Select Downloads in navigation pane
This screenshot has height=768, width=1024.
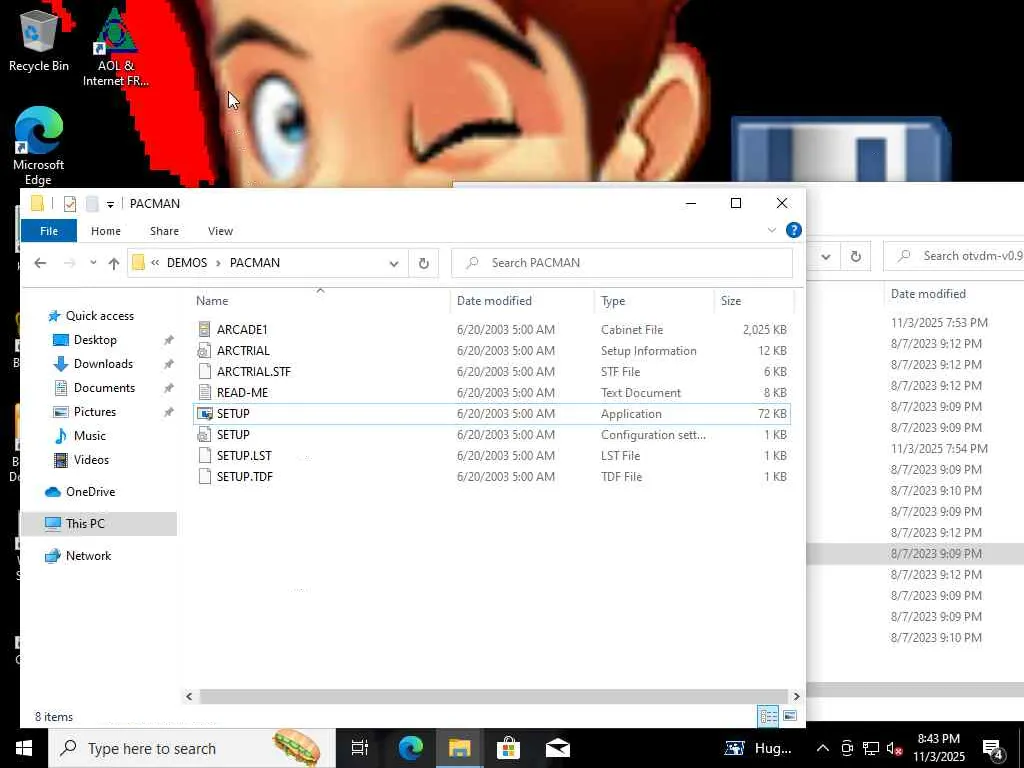[103, 364]
